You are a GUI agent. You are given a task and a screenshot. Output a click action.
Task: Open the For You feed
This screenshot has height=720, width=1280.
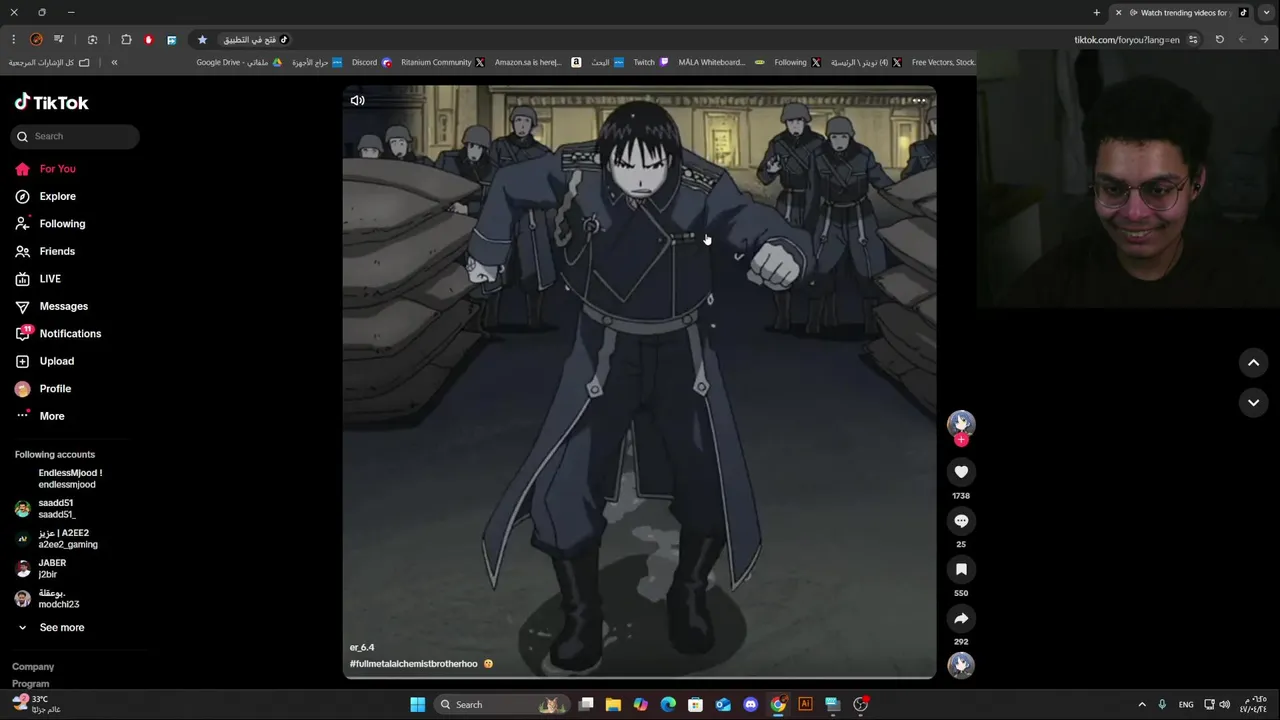coord(46,169)
